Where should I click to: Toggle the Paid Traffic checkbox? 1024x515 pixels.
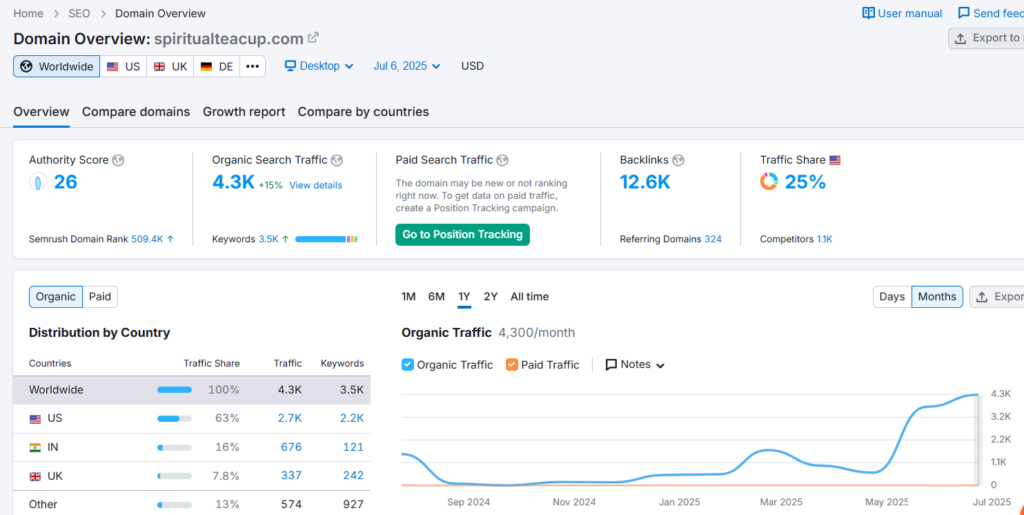(x=511, y=364)
